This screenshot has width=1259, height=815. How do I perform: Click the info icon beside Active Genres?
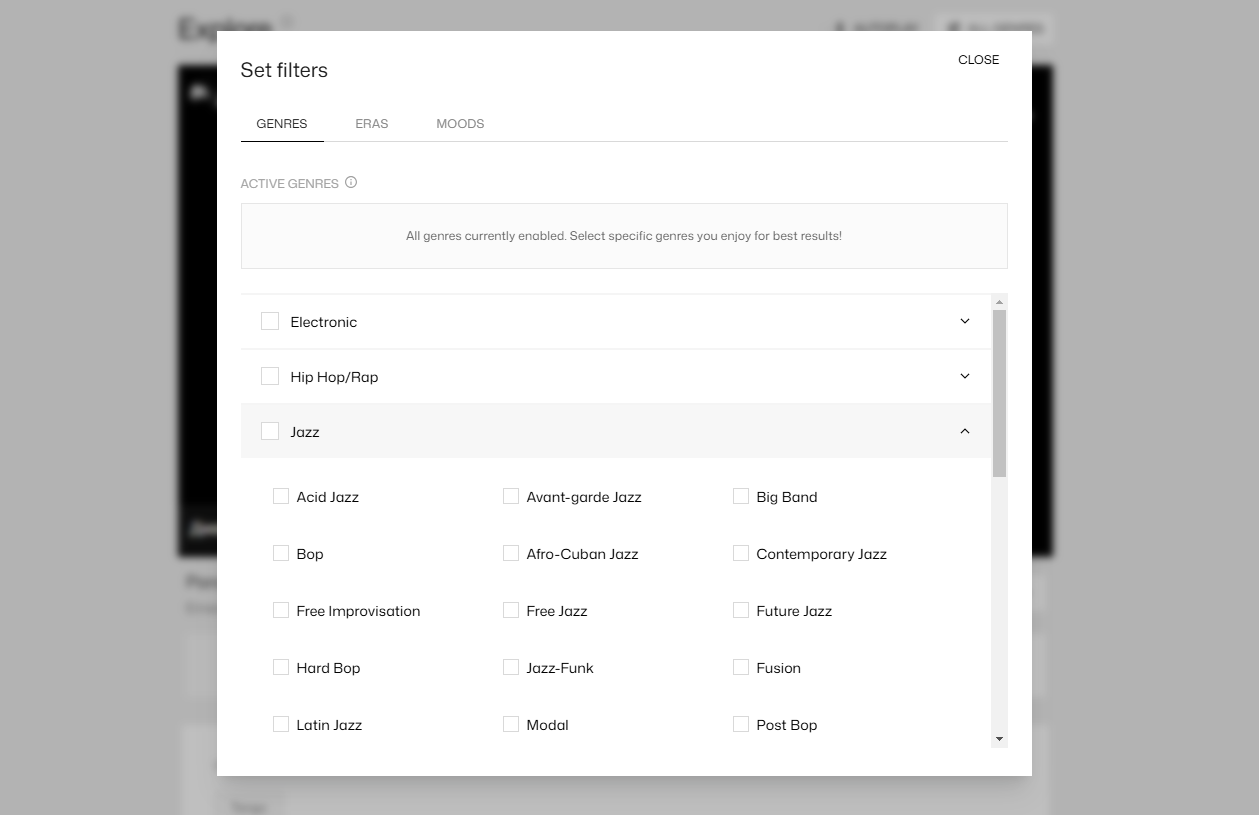351,183
